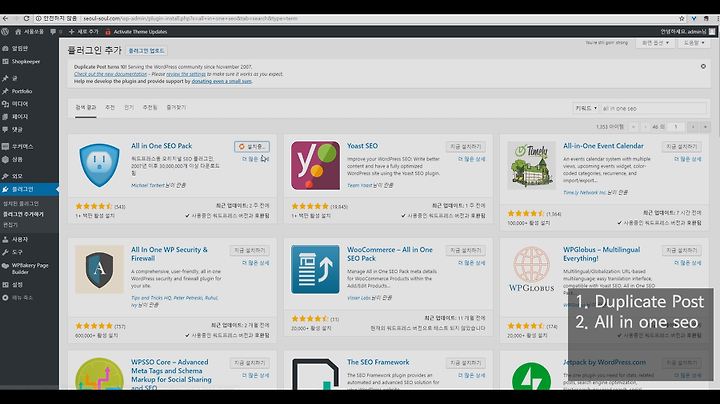This screenshot has width=720, height=404.
Task: Open 'Check out the new documentation' link
Action: [111, 74]
